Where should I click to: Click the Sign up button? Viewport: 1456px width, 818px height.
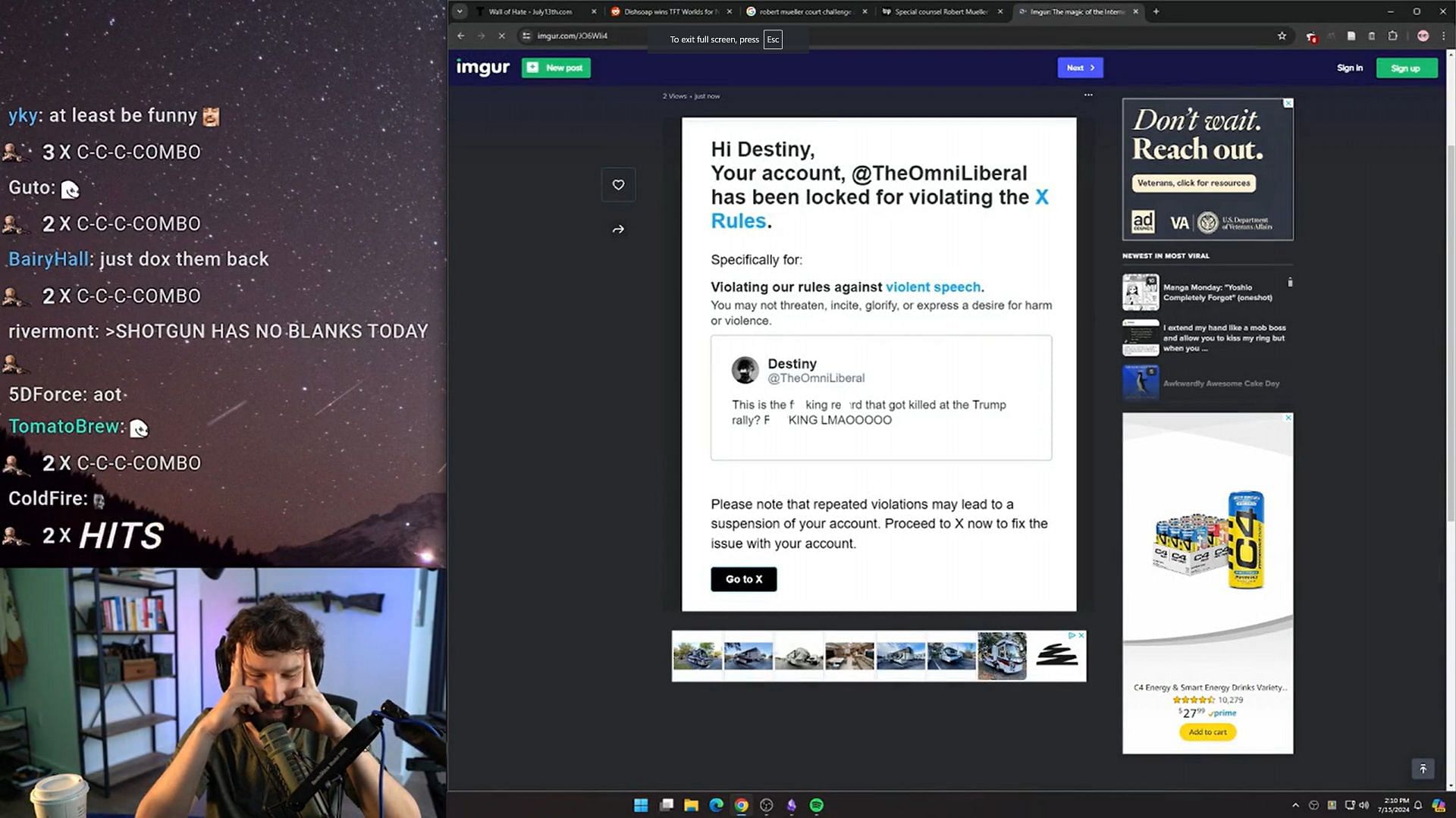click(x=1406, y=68)
